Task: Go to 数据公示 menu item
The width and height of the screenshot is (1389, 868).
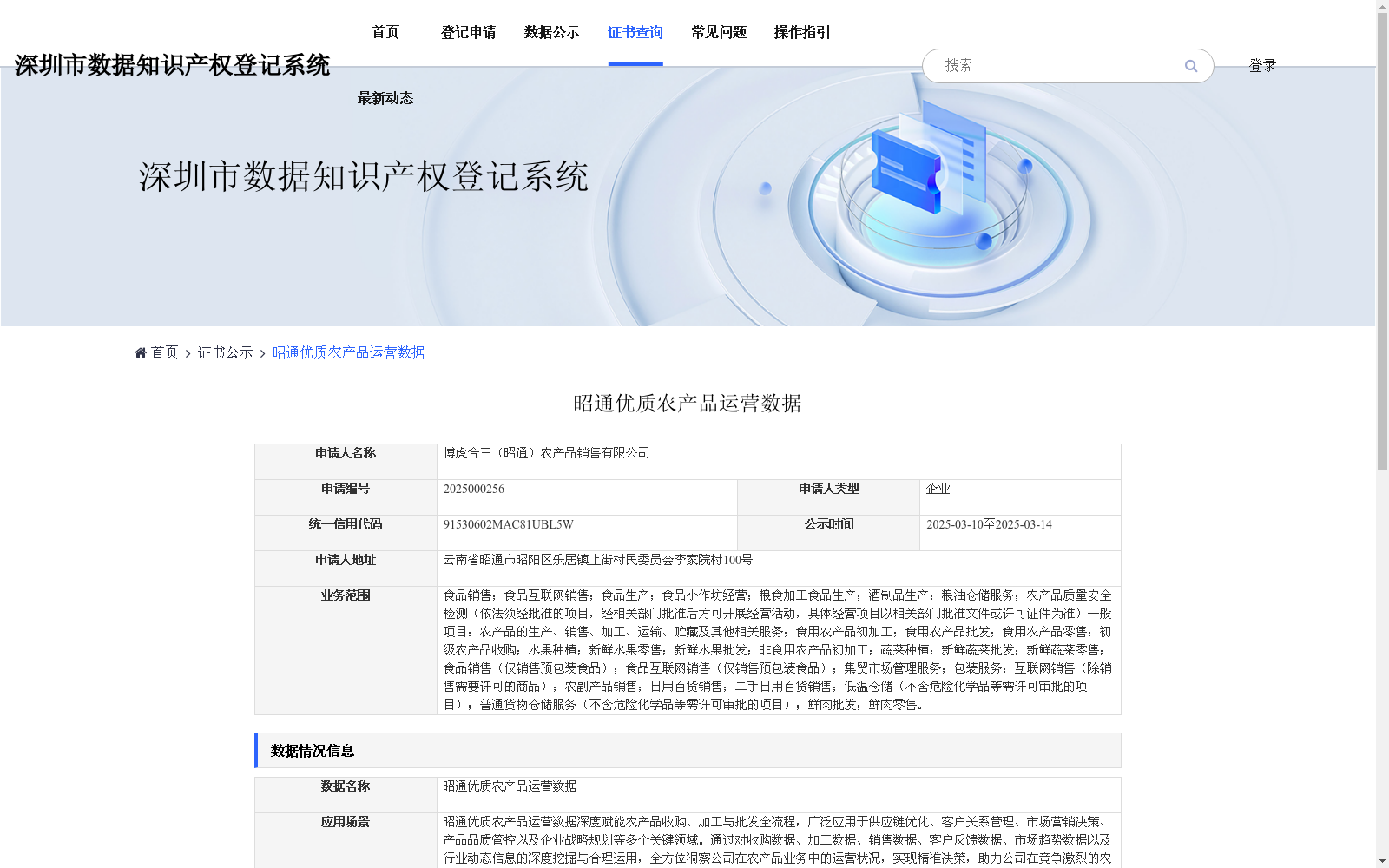Action: click(552, 32)
